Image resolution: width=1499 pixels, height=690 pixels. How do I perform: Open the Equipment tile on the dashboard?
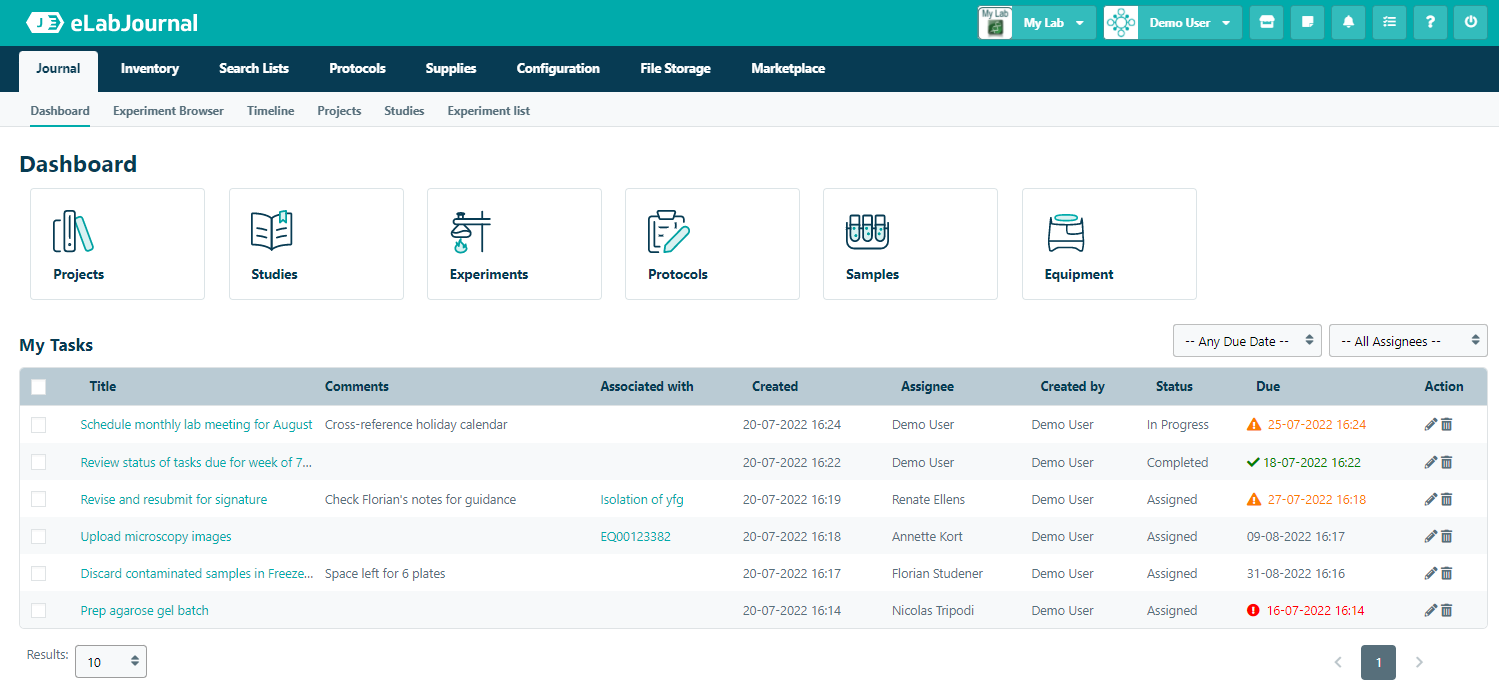click(1109, 243)
